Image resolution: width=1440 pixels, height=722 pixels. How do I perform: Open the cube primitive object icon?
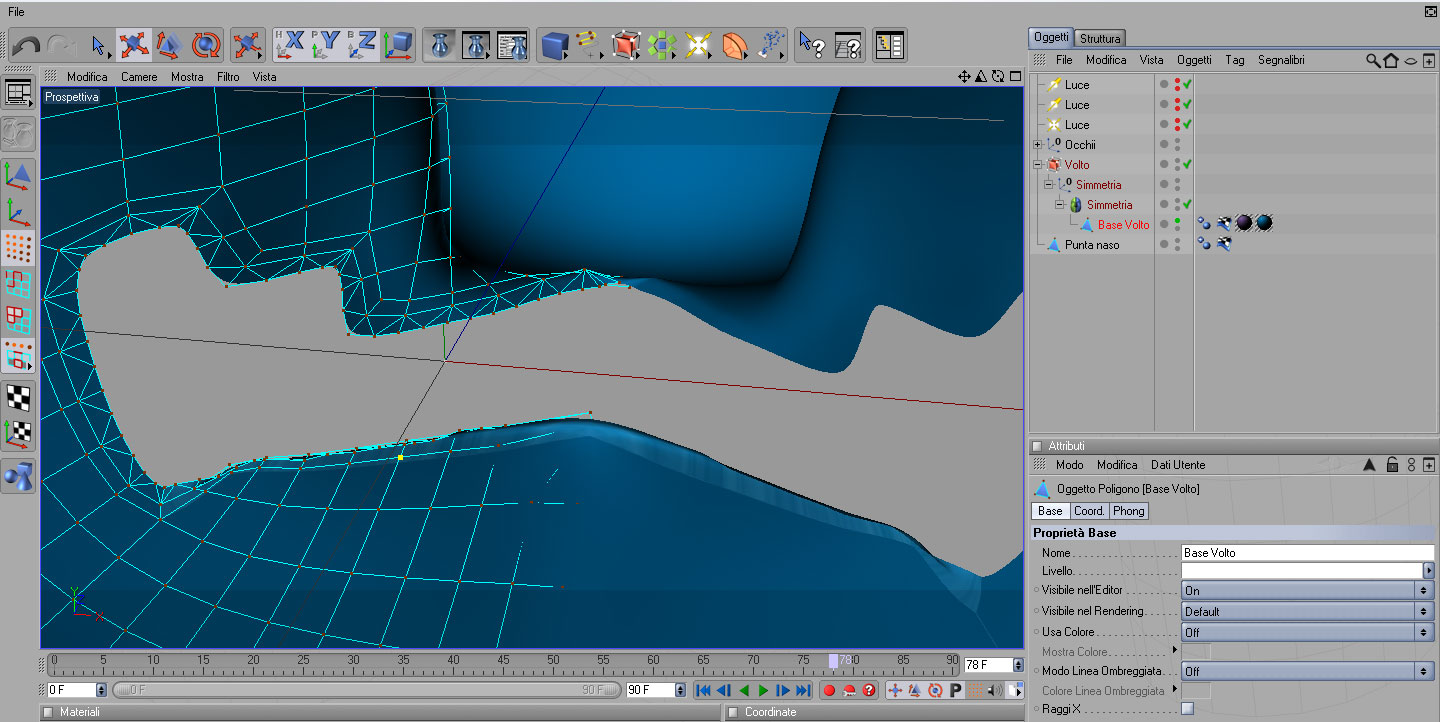[x=554, y=45]
